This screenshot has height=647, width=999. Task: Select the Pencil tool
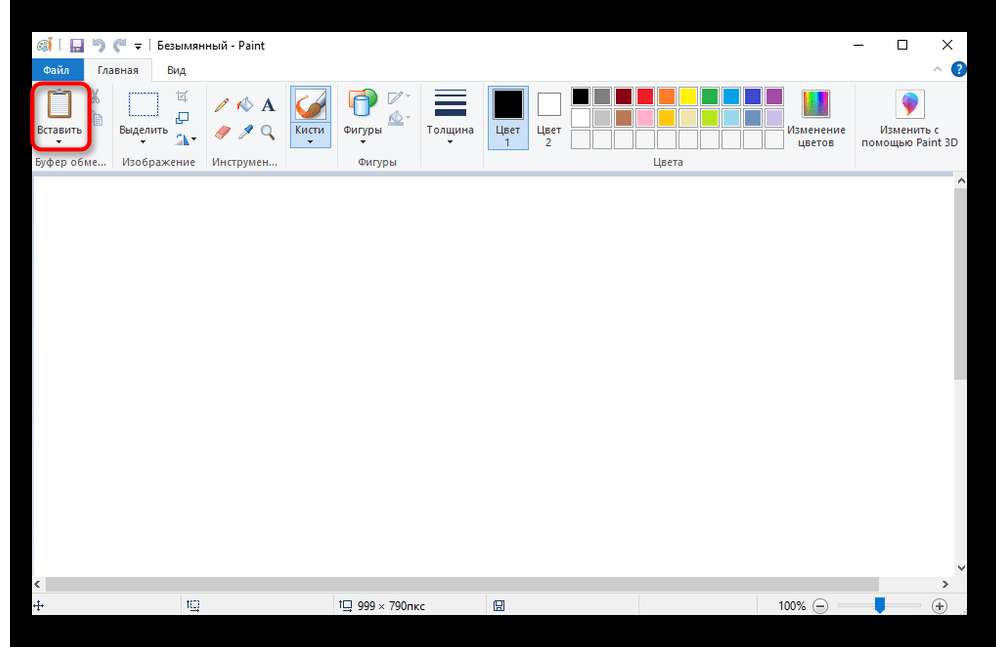(222, 105)
